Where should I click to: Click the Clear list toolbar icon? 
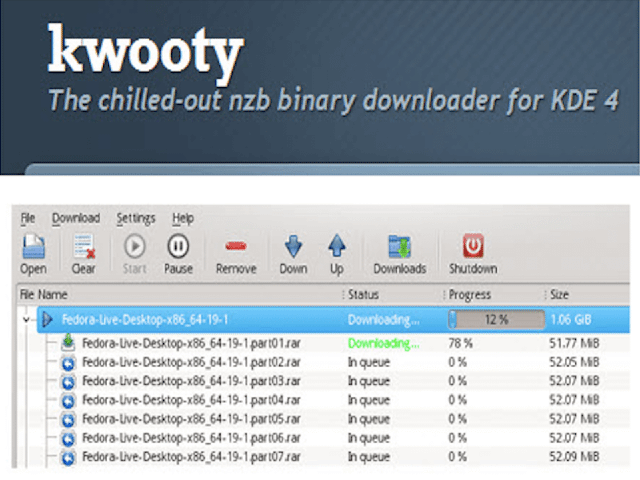[84, 247]
